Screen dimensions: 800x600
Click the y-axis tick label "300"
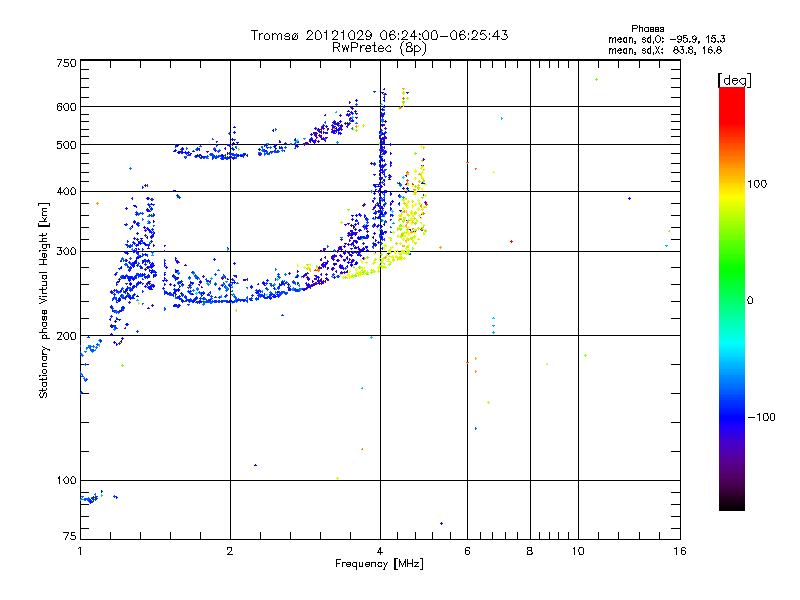pos(66,252)
